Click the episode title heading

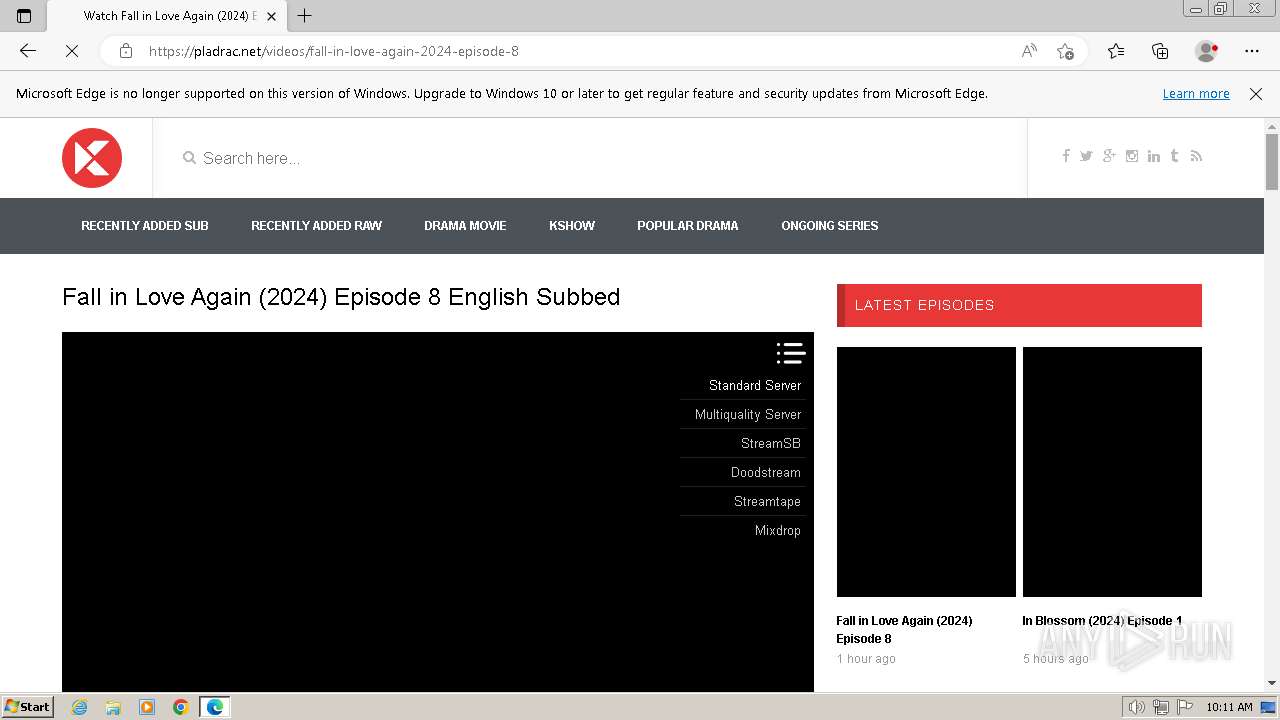click(x=341, y=297)
